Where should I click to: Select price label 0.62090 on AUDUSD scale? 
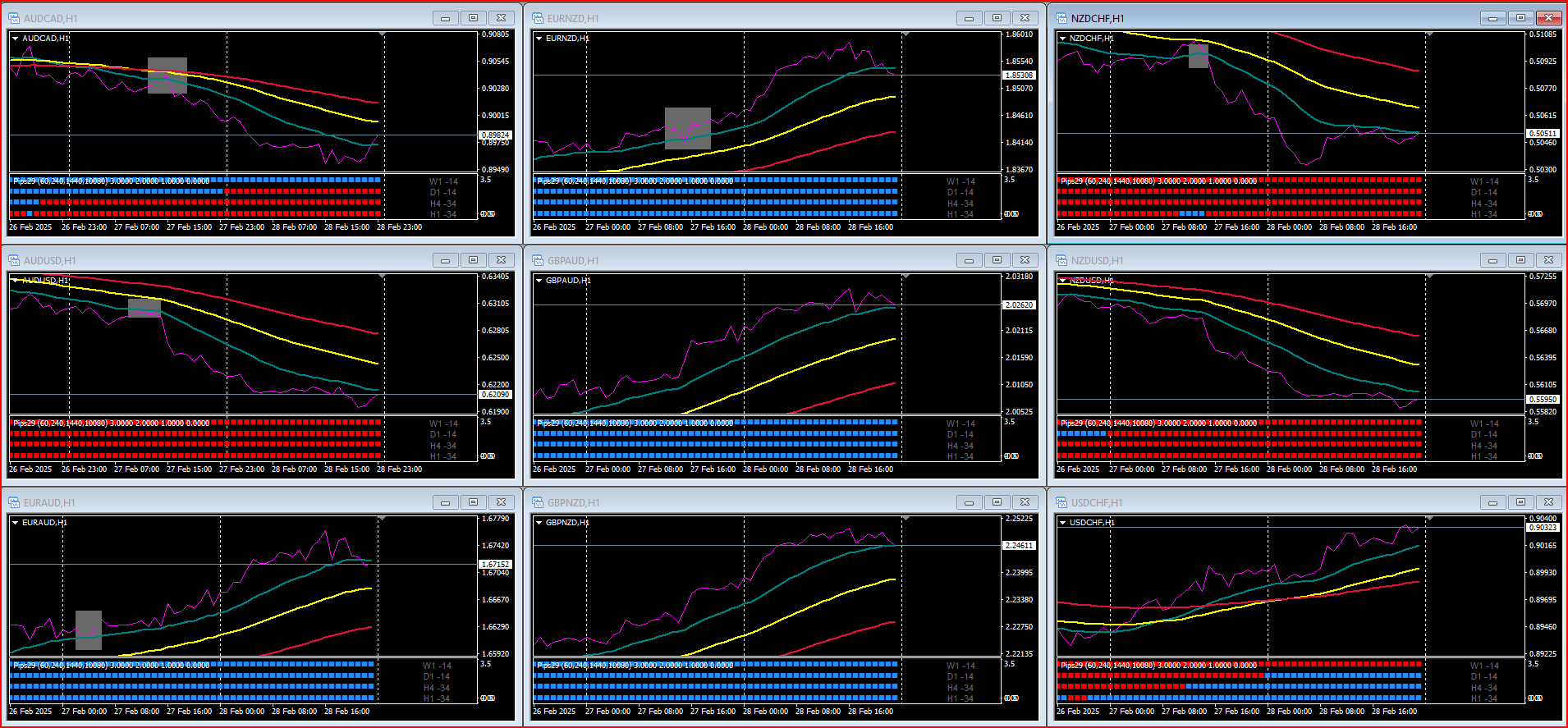click(x=495, y=395)
